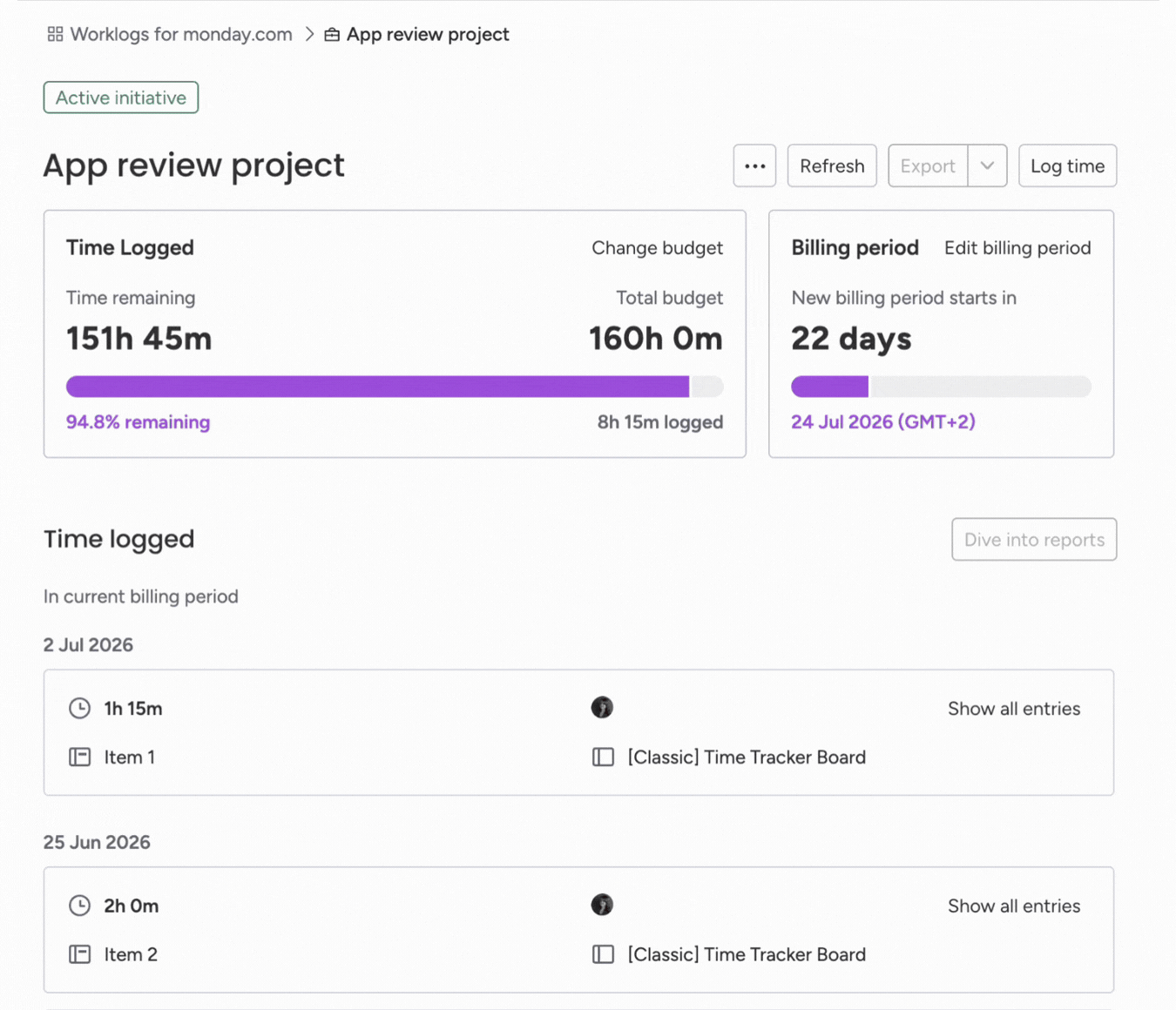Click Edit billing period link
1176x1010 pixels.
[1017, 248]
